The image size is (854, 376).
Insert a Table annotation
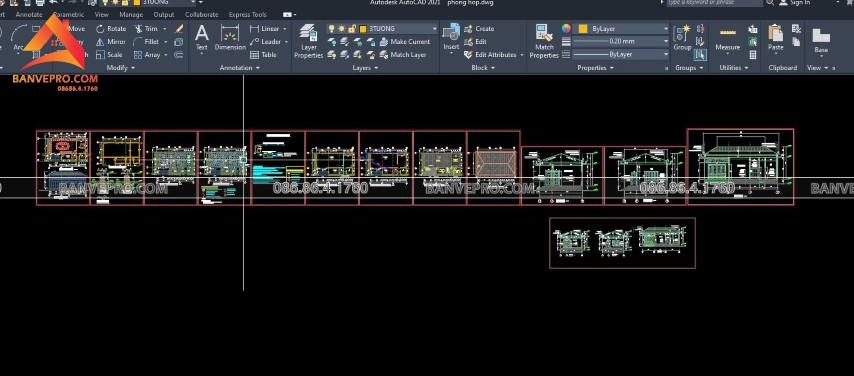(x=263, y=55)
